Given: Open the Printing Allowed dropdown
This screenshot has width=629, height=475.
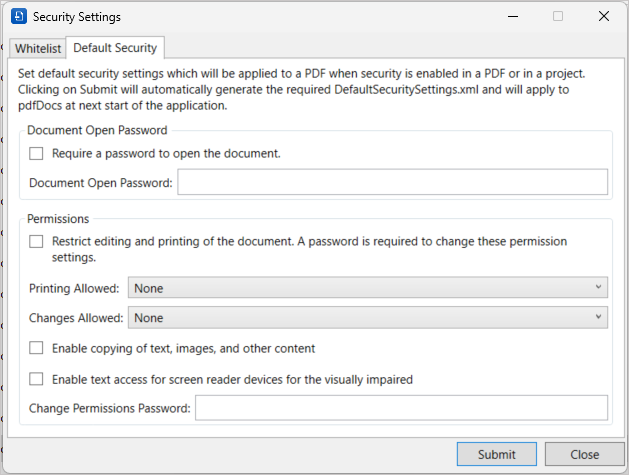Looking at the screenshot, I should (368, 288).
